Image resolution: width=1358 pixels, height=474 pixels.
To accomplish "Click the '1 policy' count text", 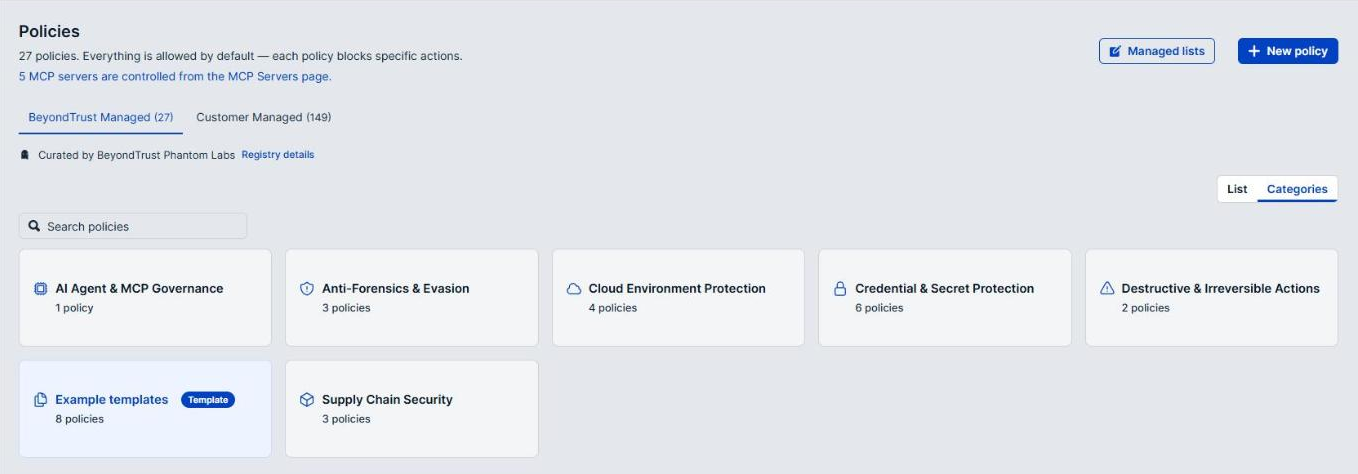I will (74, 308).
